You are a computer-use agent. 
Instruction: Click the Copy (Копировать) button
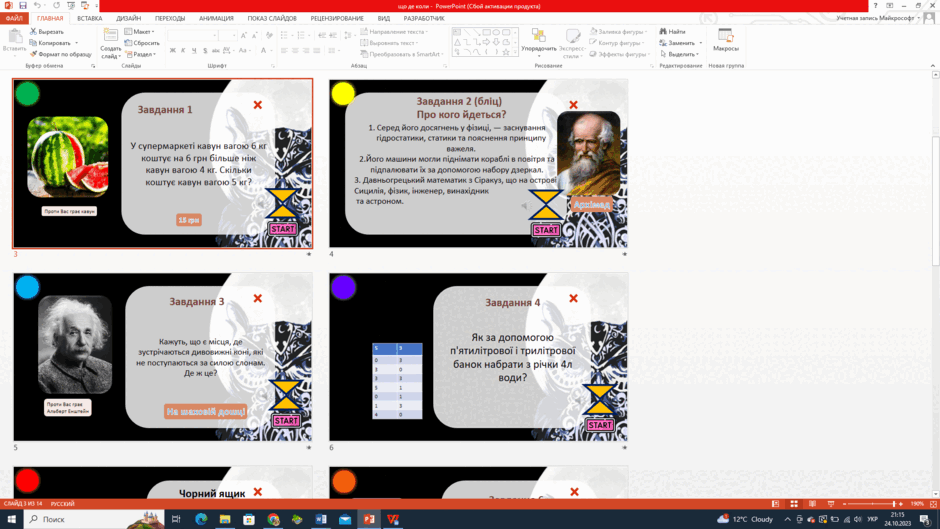(x=50, y=43)
